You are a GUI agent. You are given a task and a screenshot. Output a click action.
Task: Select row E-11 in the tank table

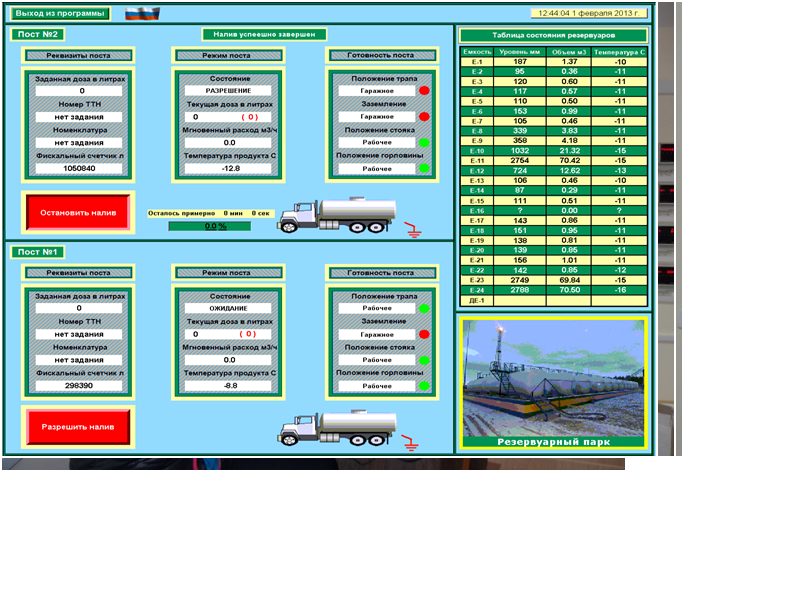click(554, 160)
